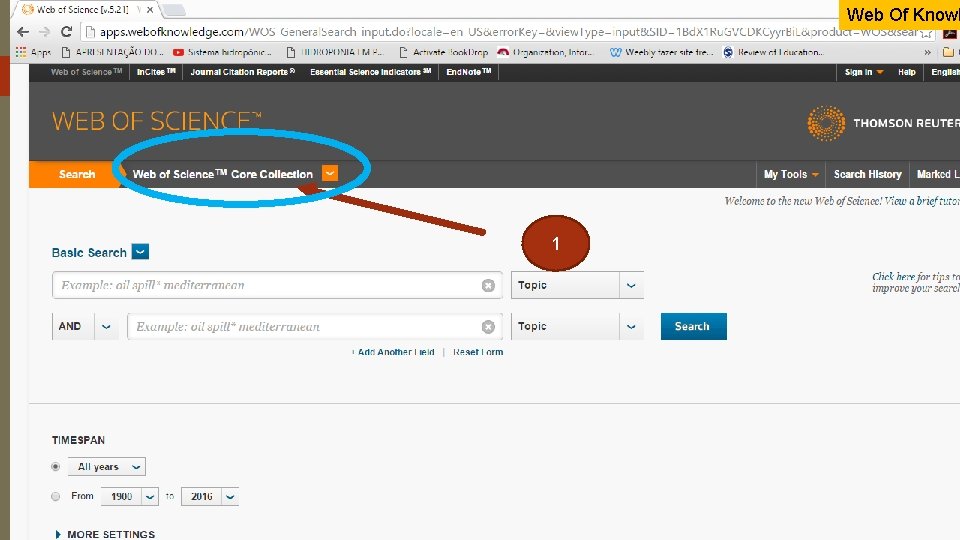
Task: Open the Help link
Action: [x=907, y=72]
